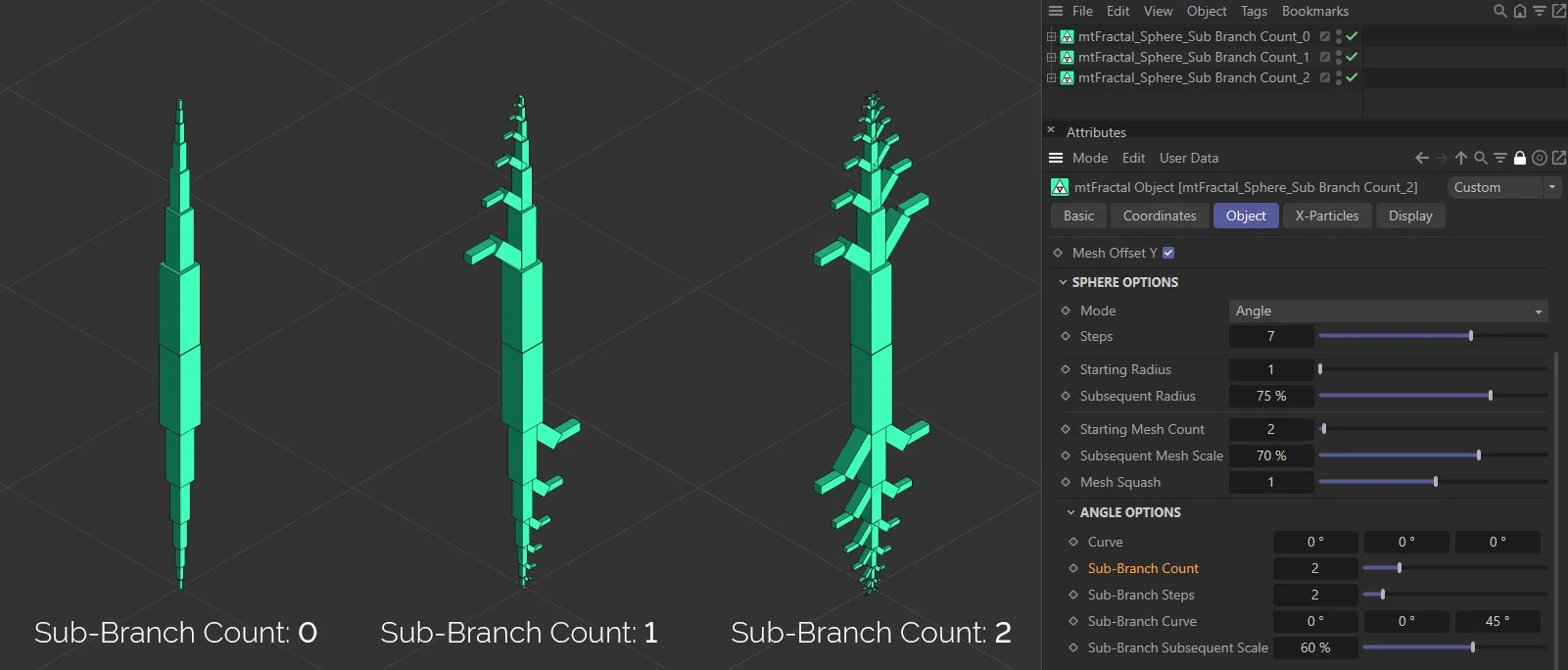Click the keyframe diamond next to Curve
The image size is (1568, 670).
click(x=1073, y=542)
